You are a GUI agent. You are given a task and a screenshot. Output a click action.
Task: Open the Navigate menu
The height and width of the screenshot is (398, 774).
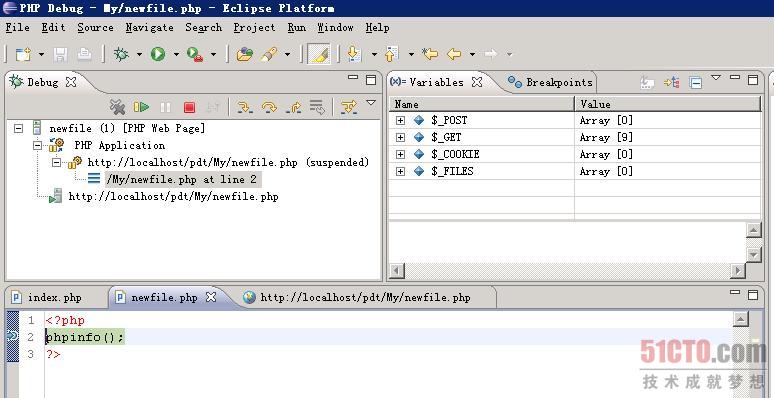point(149,28)
